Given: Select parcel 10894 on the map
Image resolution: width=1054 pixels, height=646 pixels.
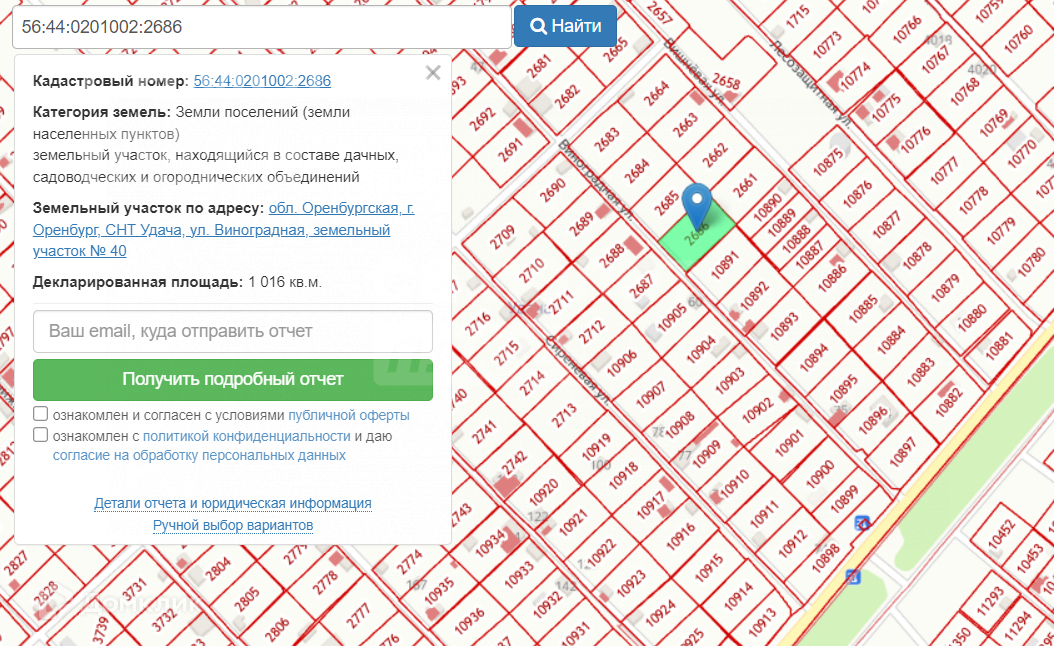Looking at the screenshot, I should [813, 358].
